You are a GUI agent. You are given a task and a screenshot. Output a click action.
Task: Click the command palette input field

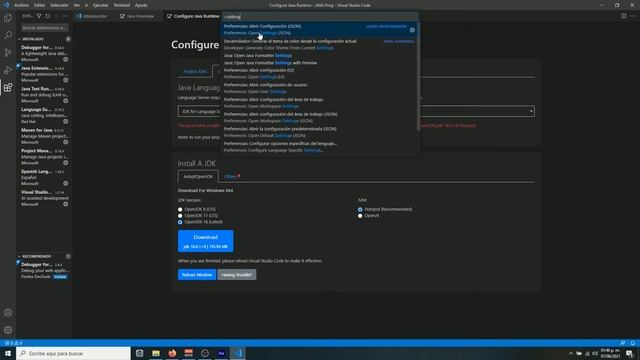pyautogui.click(x=320, y=17)
